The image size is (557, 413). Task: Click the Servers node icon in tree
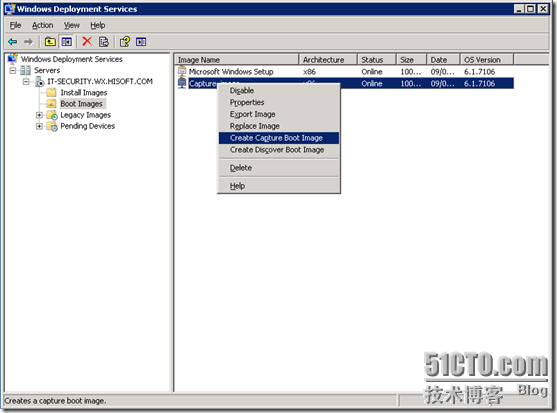(26, 70)
